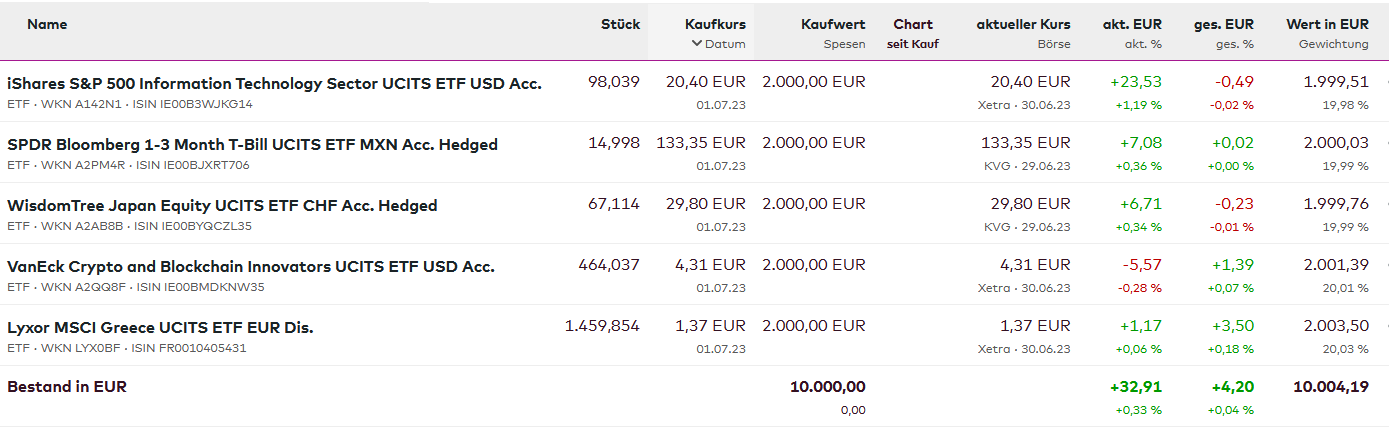Sort by Kaufkurs column header
The height and width of the screenshot is (431, 1389).
pyautogui.click(x=715, y=24)
